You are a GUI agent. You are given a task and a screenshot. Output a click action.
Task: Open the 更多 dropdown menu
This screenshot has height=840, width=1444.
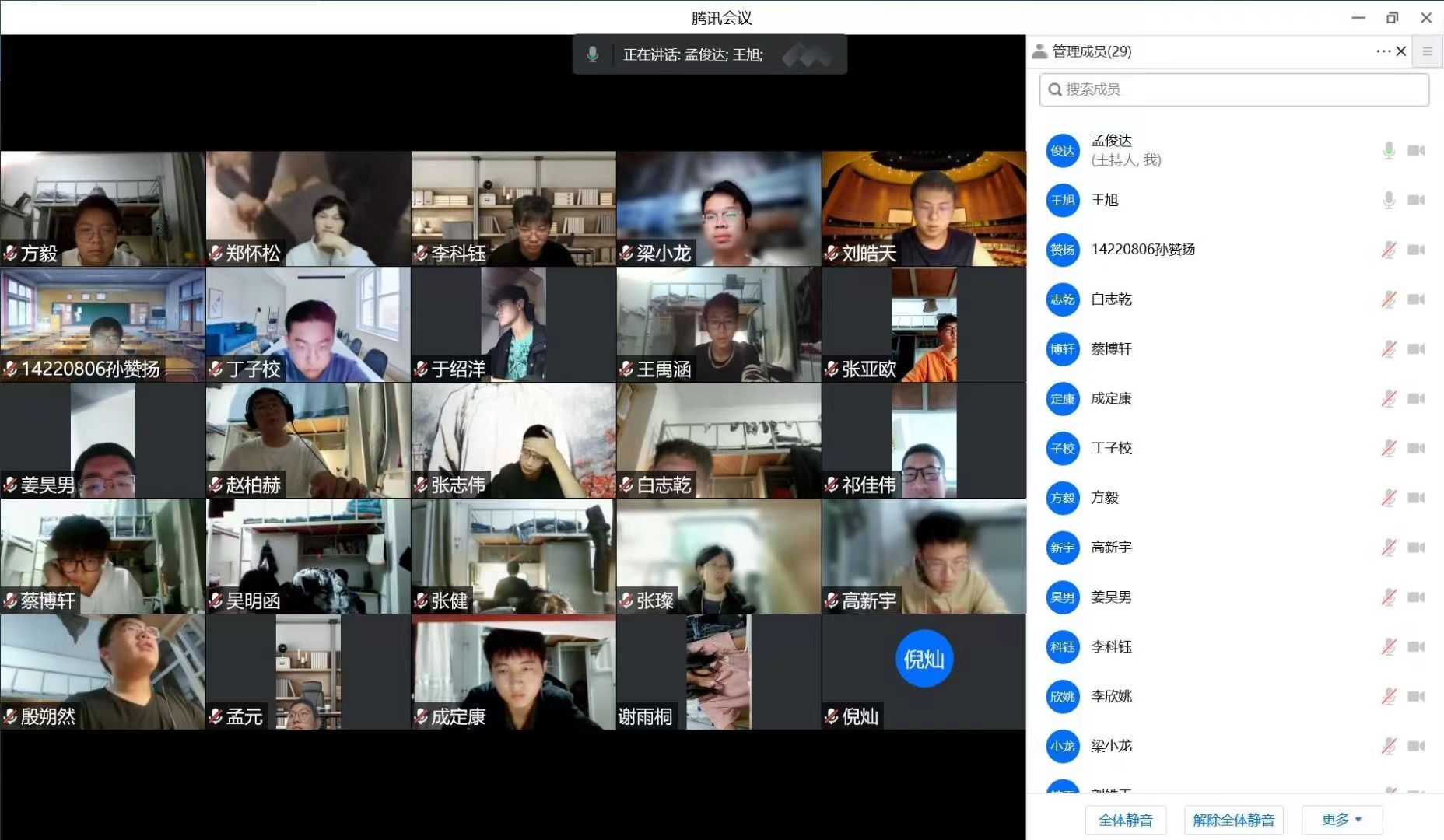(1341, 820)
